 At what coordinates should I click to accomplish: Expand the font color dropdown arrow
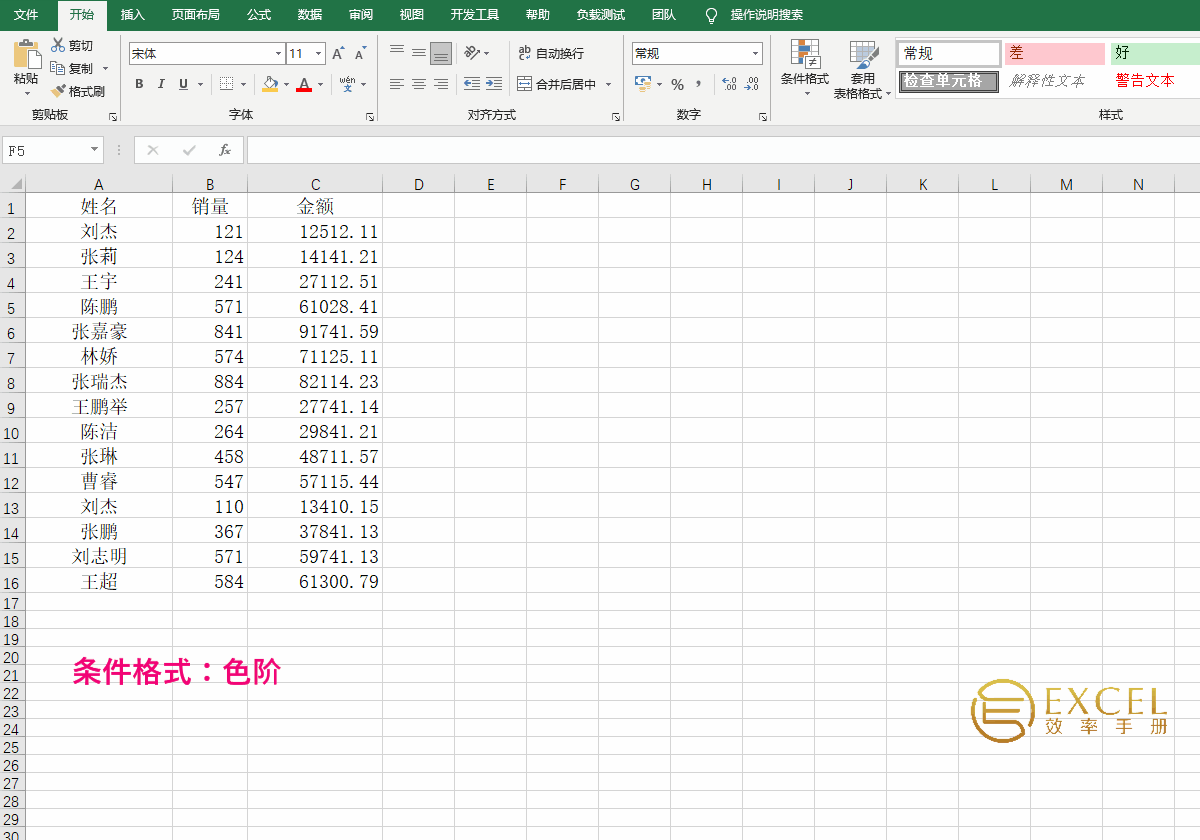[320, 84]
